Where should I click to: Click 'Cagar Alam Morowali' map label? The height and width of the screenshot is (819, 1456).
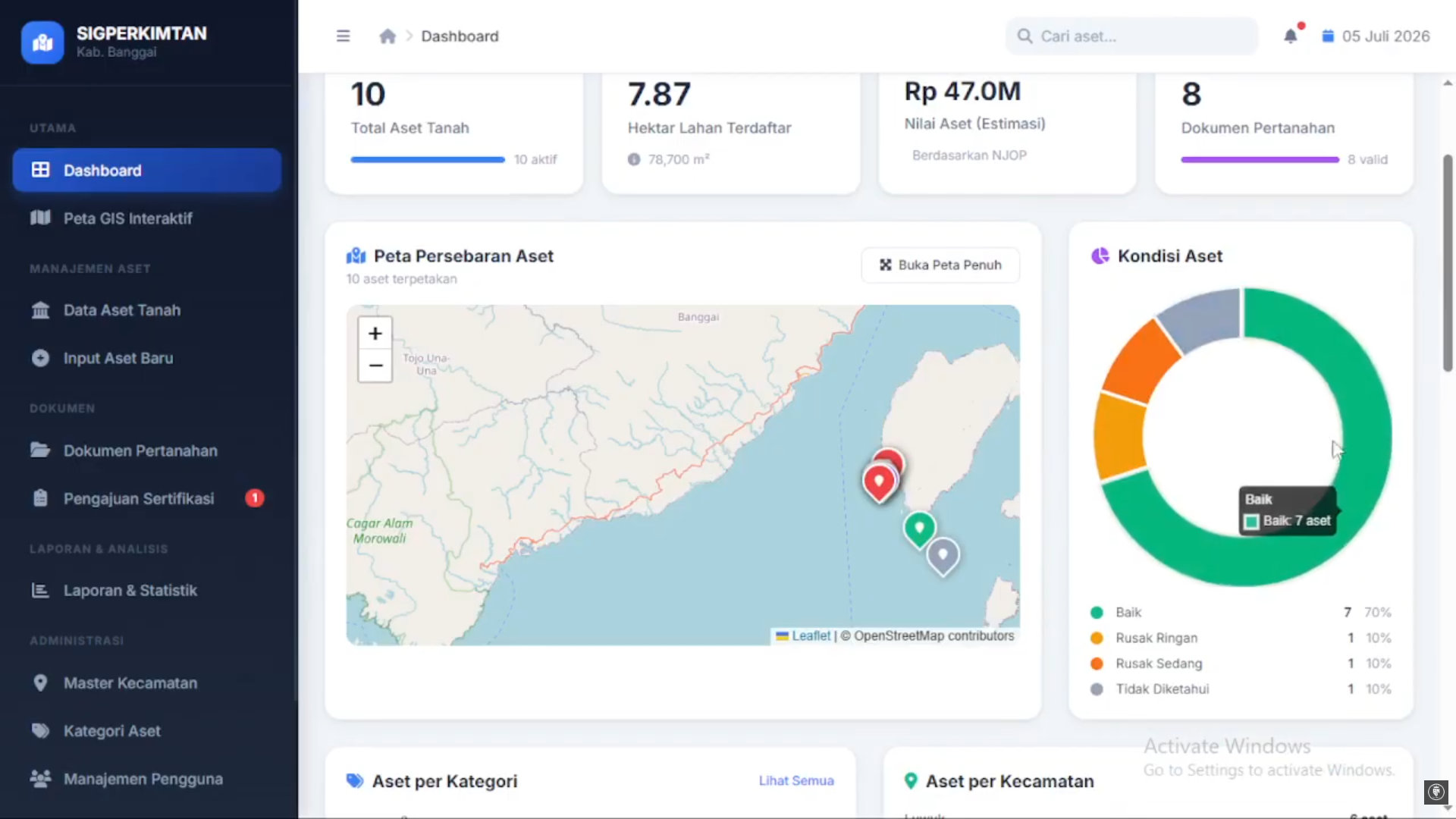(x=380, y=531)
